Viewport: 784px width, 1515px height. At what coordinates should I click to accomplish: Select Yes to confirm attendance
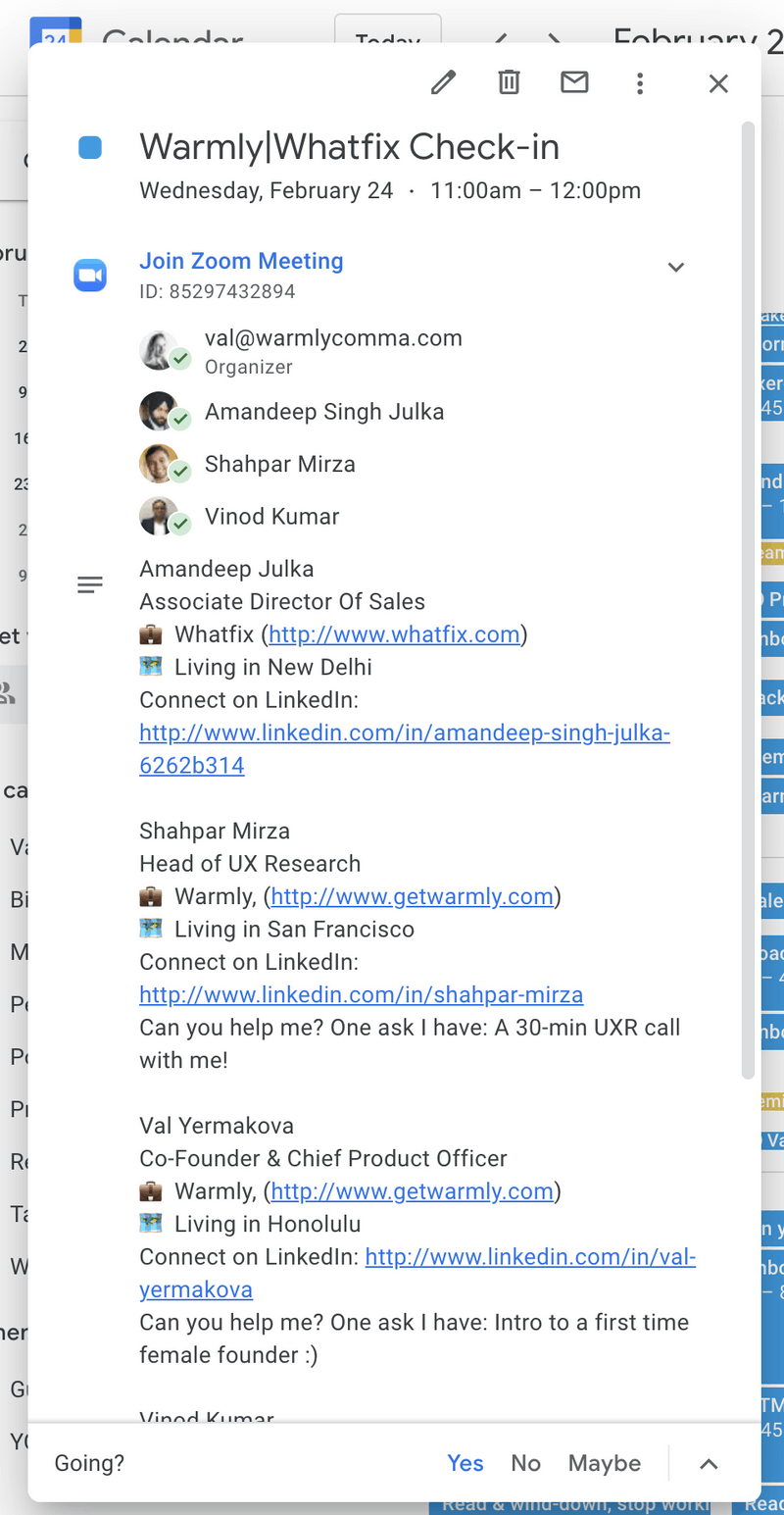click(465, 1462)
